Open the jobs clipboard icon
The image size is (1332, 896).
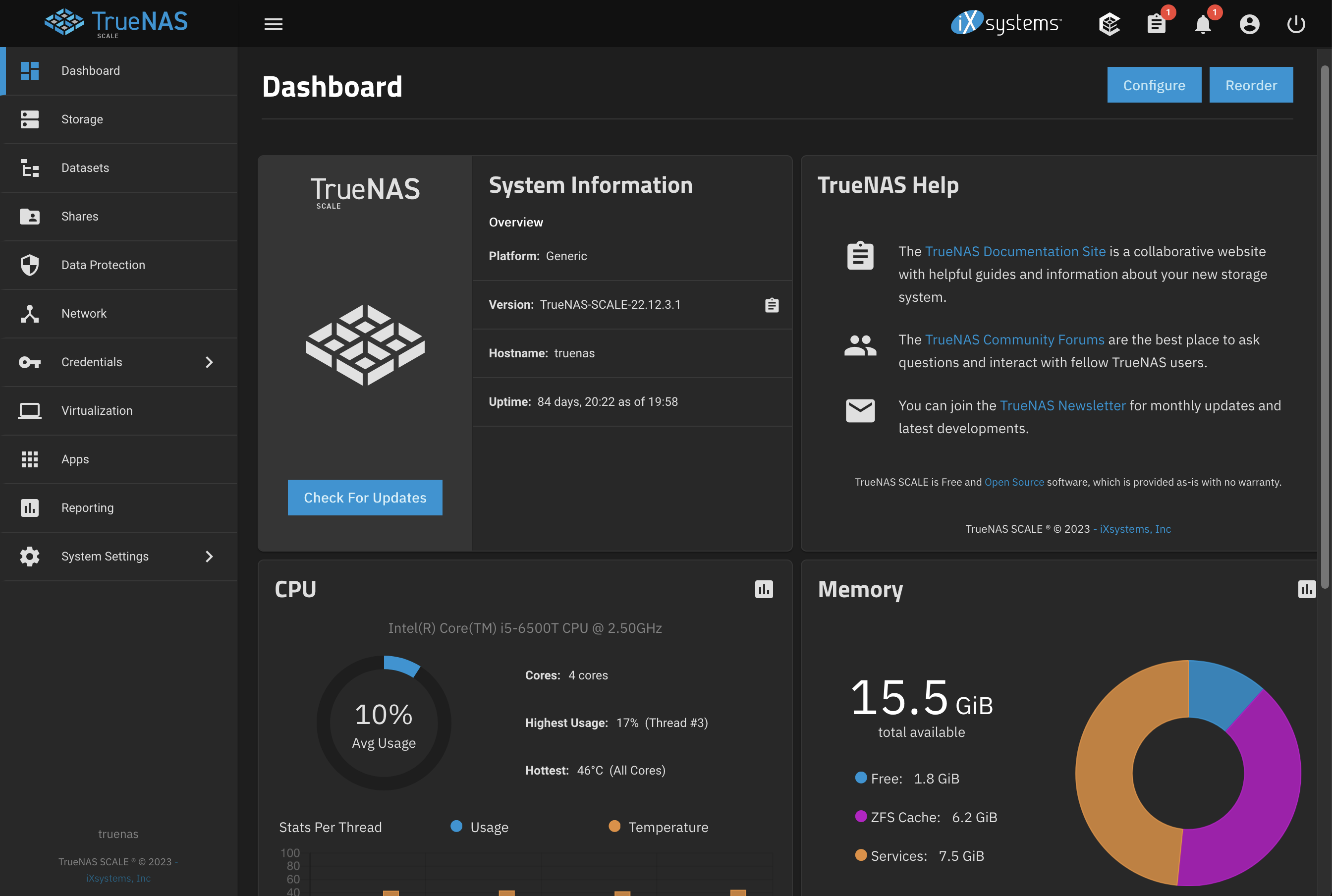click(1156, 24)
